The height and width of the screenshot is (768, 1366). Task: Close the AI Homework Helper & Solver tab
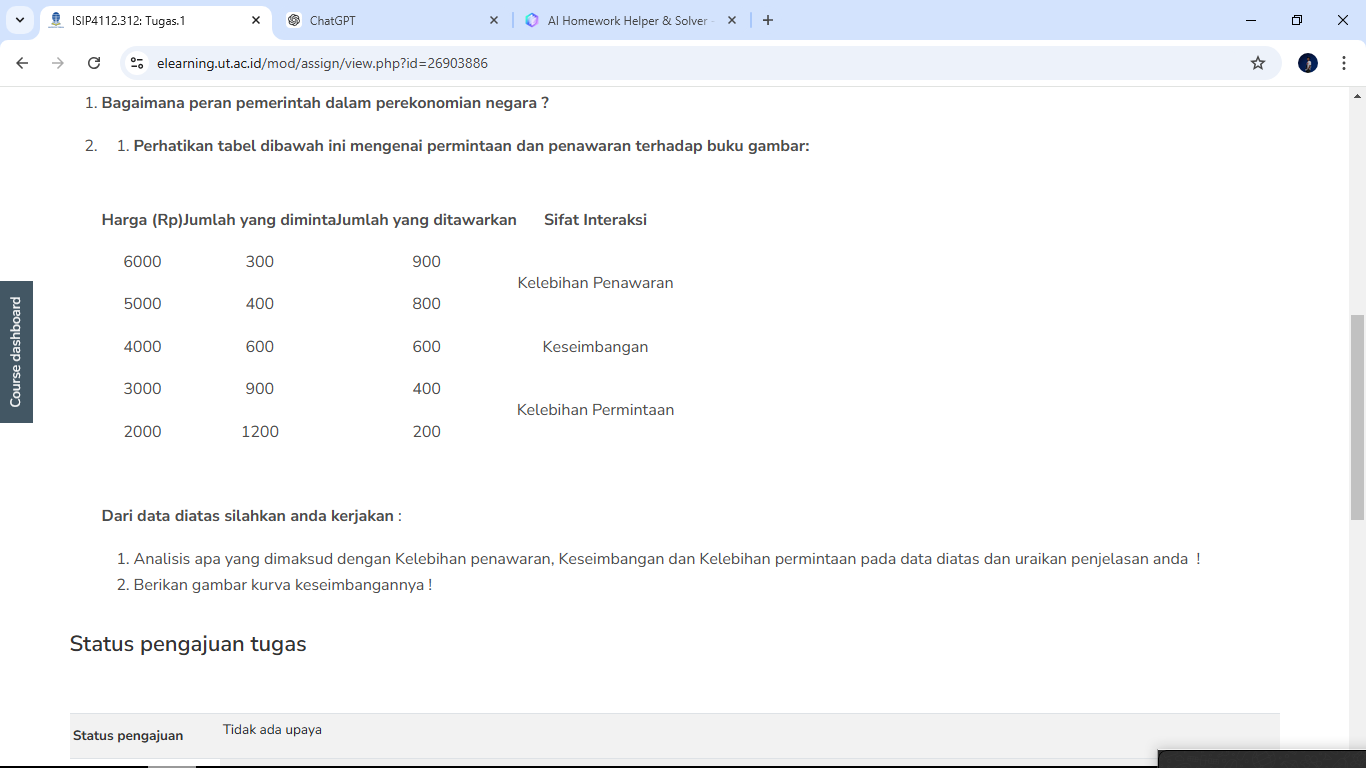pos(732,20)
